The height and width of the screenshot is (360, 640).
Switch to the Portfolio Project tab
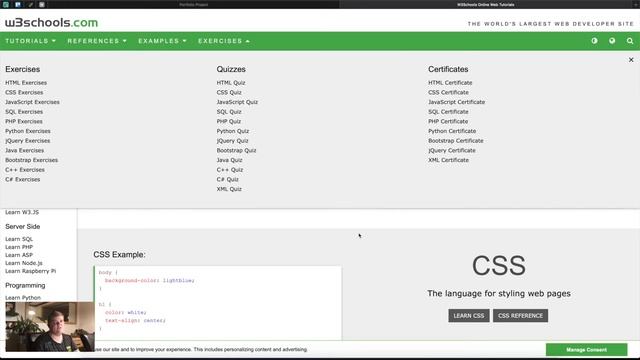(193, 4)
